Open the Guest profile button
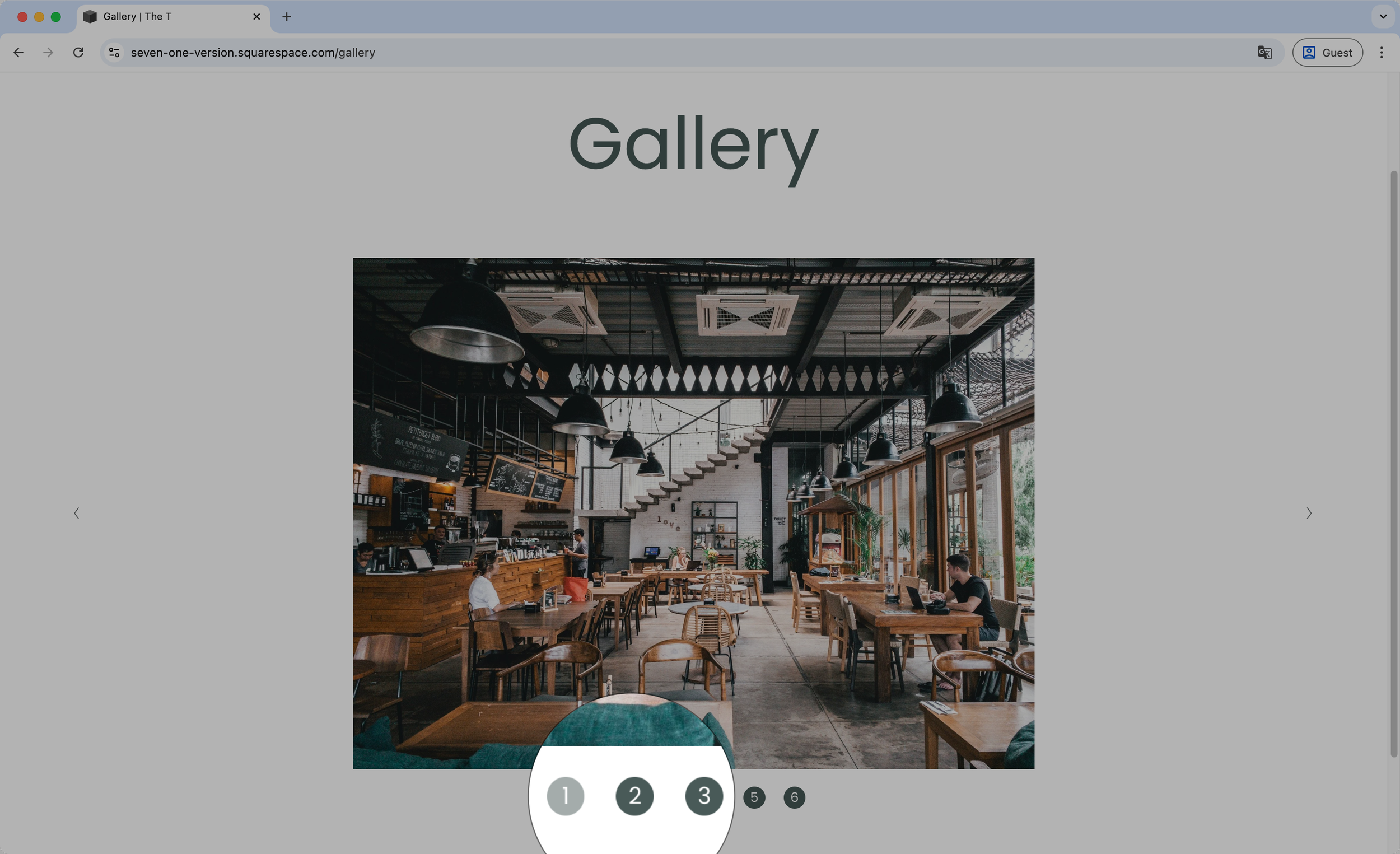1400x854 pixels. pyautogui.click(x=1327, y=52)
